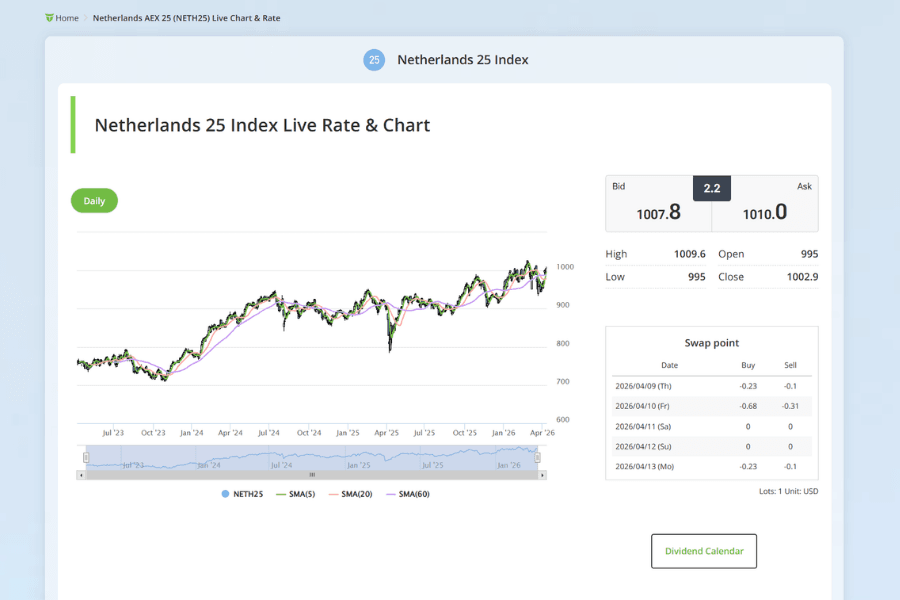The width and height of the screenshot is (900, 600).
Task: Click the circular Netherlands 25 index badge
Action: click(374, 60)
